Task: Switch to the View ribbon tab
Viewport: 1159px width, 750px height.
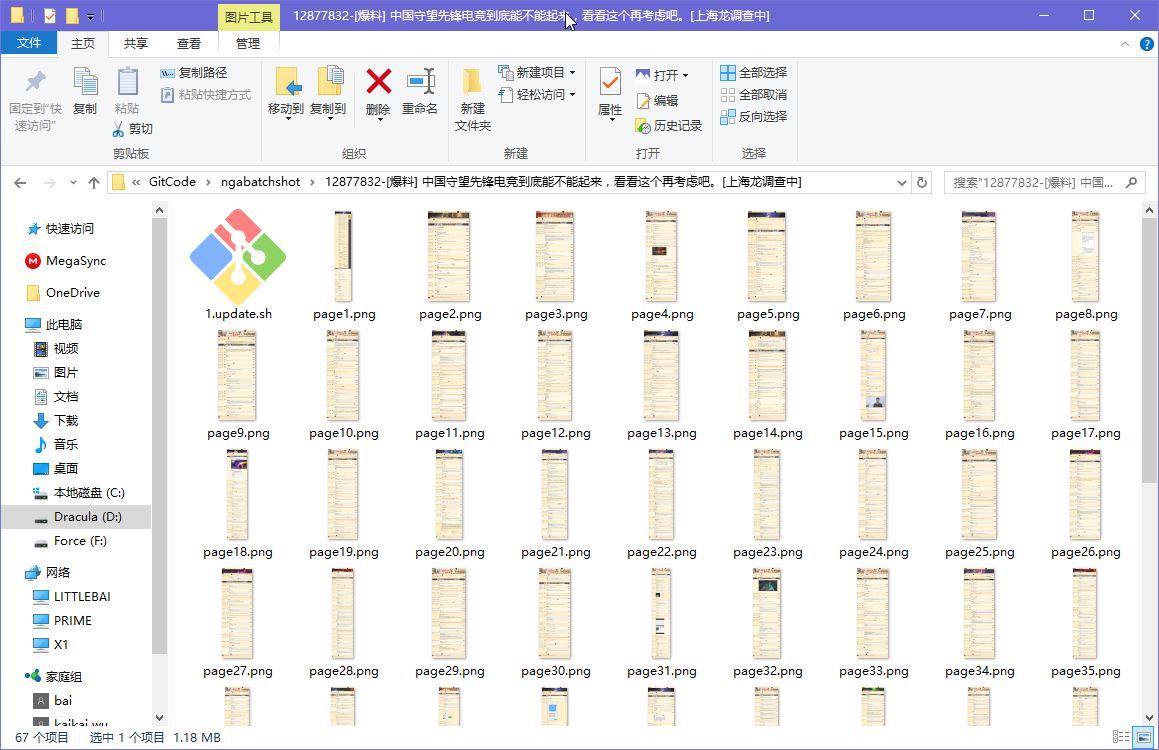Action: (x=188, y=44)
